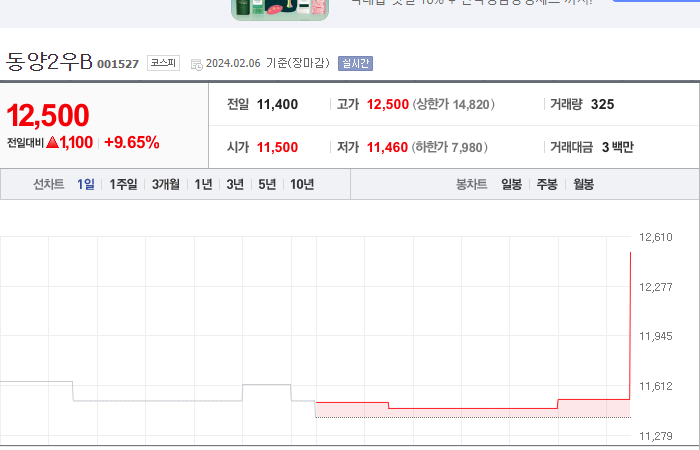Click the 하한가 7,980 text
This screenshot has width=700, height=450.
[450, 147]
